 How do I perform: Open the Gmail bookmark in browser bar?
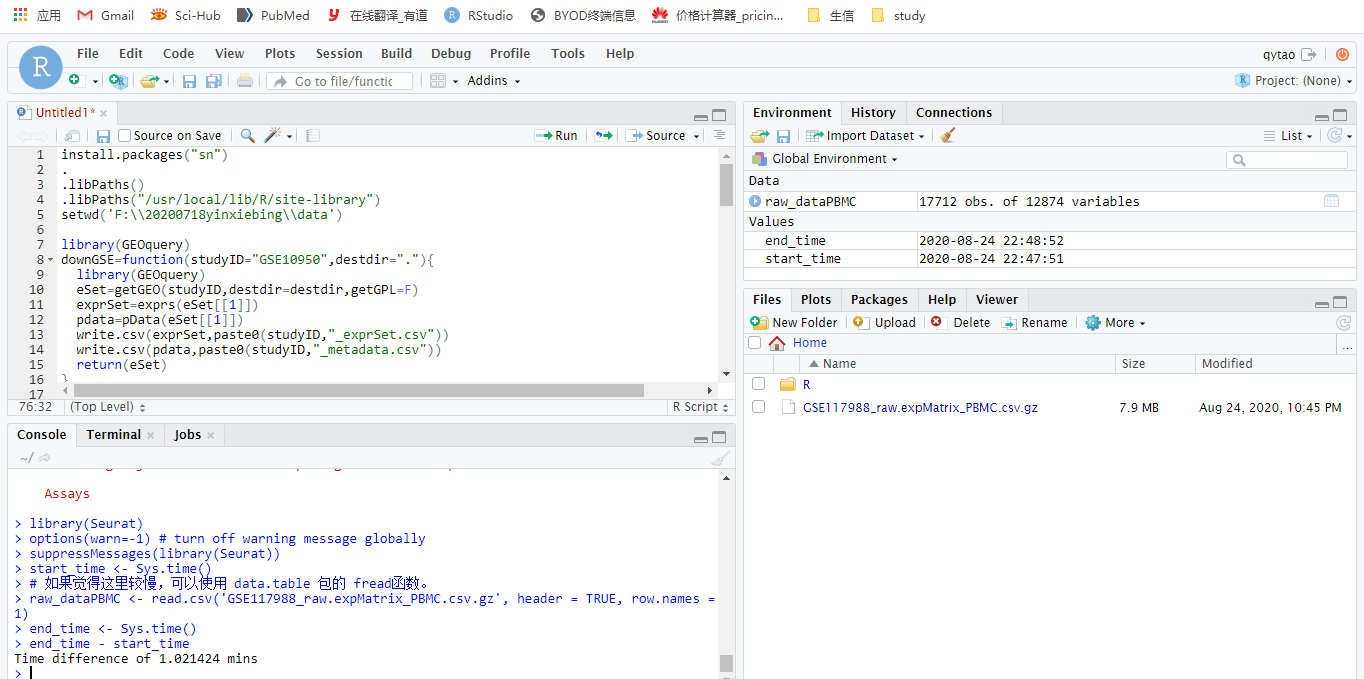click(106, 15)
